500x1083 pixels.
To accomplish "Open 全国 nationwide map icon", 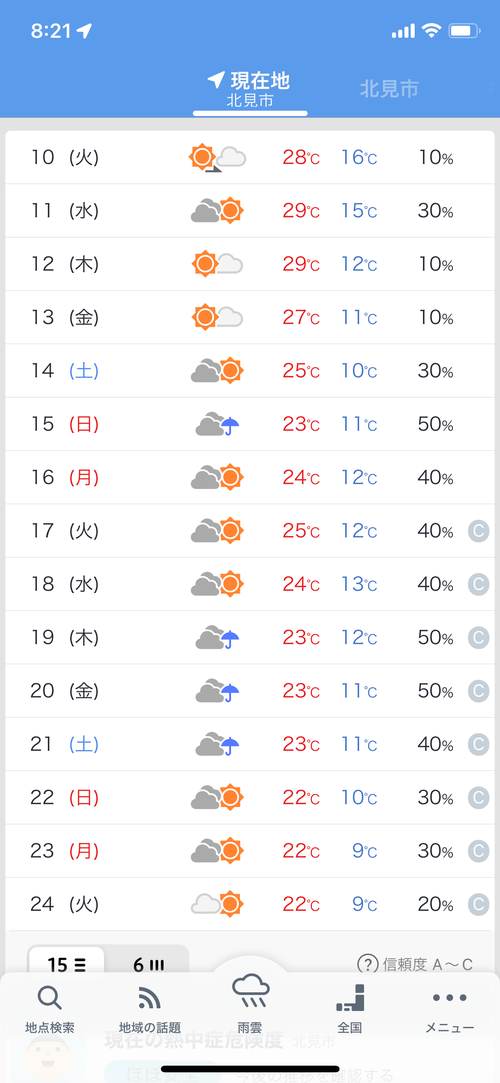I will 349,1009.
